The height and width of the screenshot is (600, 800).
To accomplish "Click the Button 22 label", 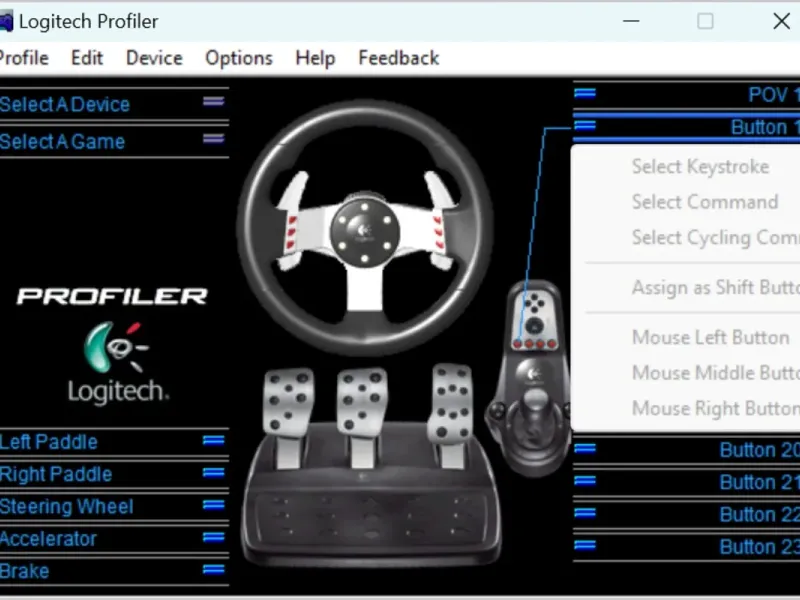I will [759, 514].
